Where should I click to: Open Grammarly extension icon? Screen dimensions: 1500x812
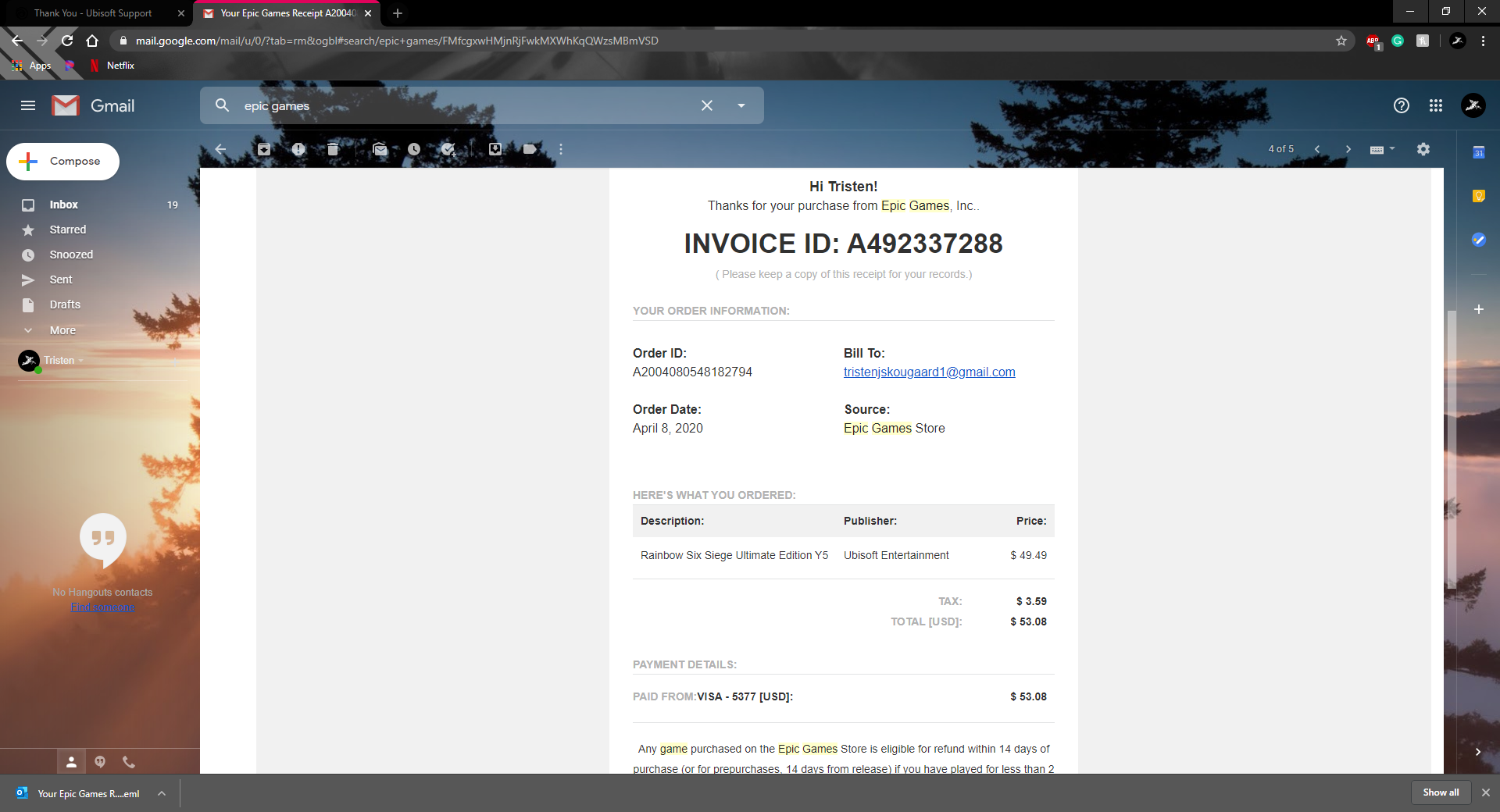[x=1398, y=41]
